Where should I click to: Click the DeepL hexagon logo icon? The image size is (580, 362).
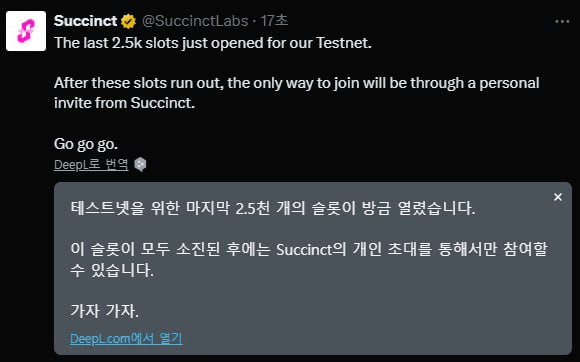coord(140,165)
